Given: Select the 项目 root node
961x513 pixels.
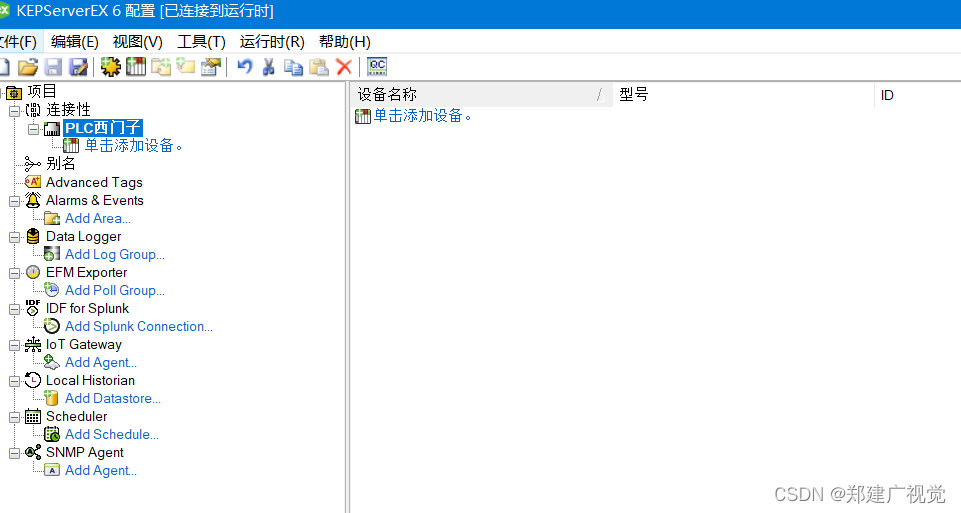Looking at the screenshot, I should pyautogui.click(x=42, y=92).
